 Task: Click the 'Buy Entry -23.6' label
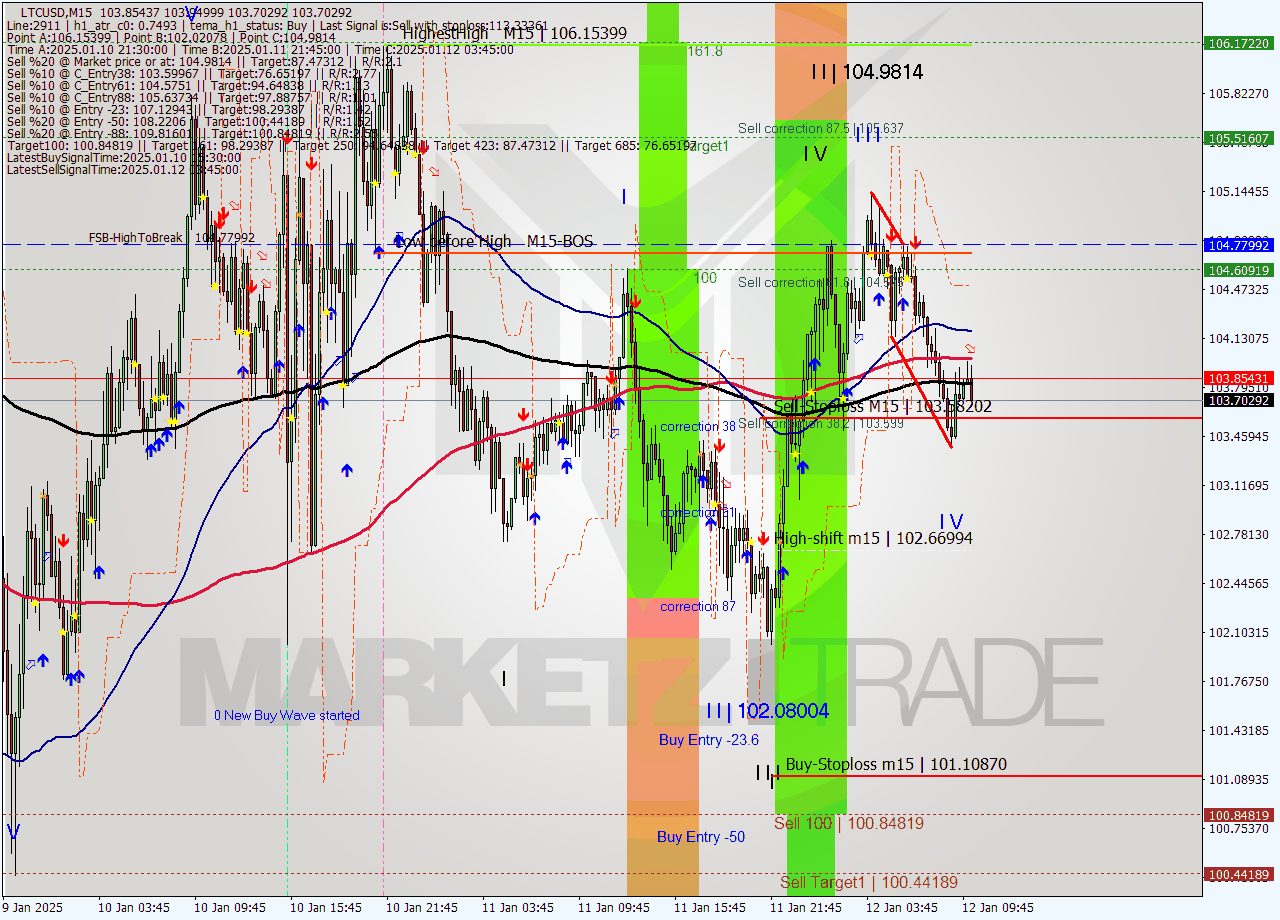point(709,740)
